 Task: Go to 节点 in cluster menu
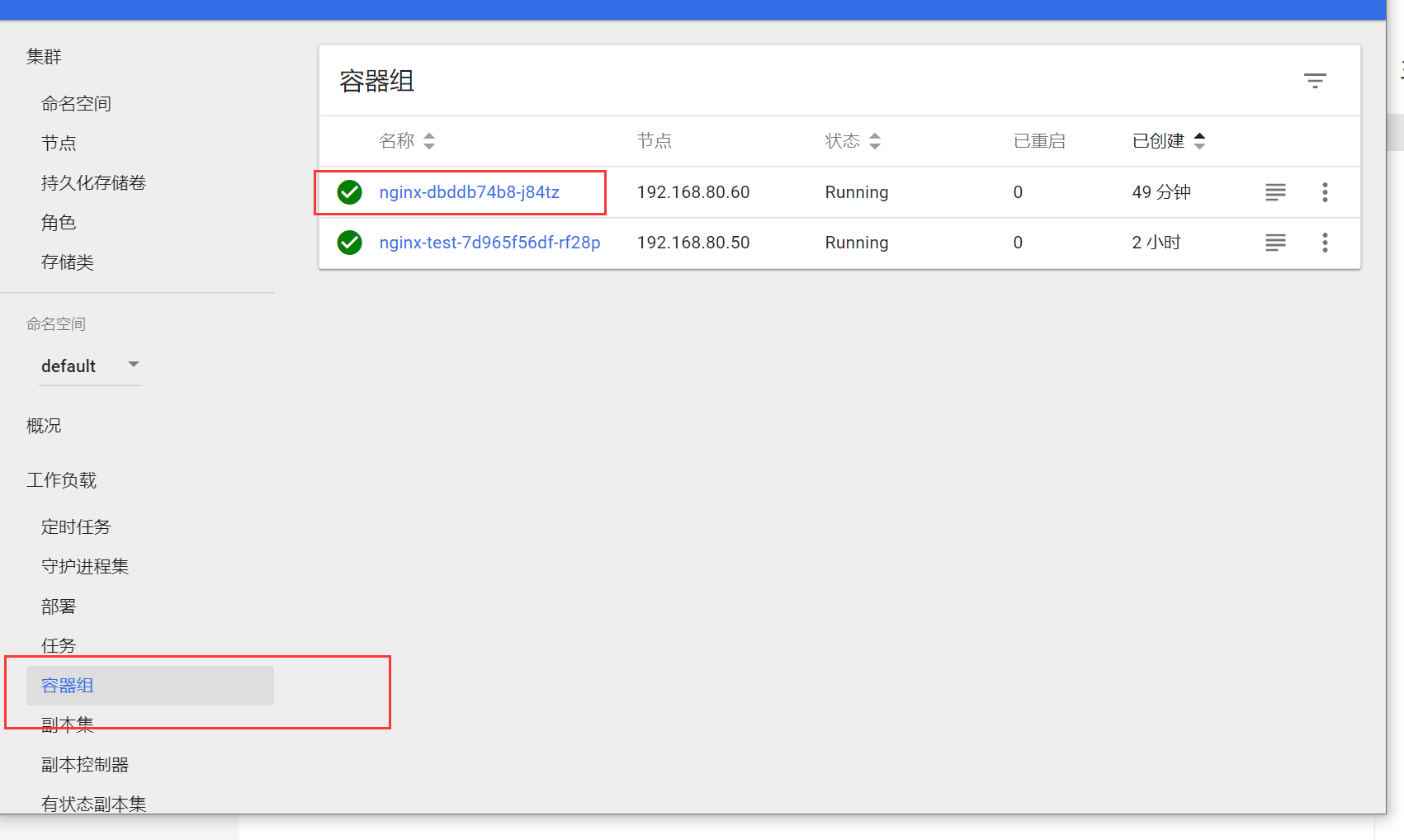pos(59,144)
